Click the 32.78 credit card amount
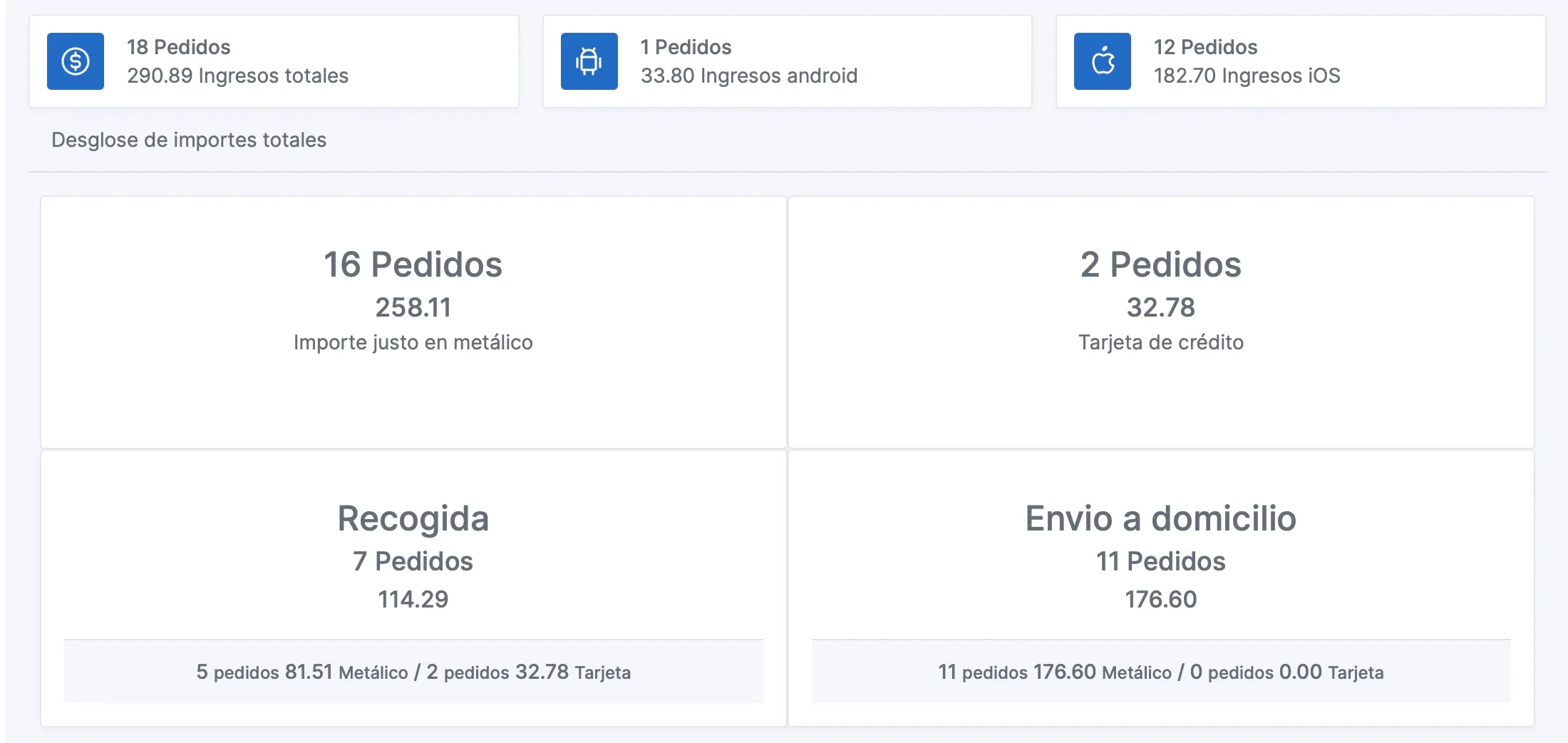The height and width of the screenshot is (743, 1568). click(1161, 307)
